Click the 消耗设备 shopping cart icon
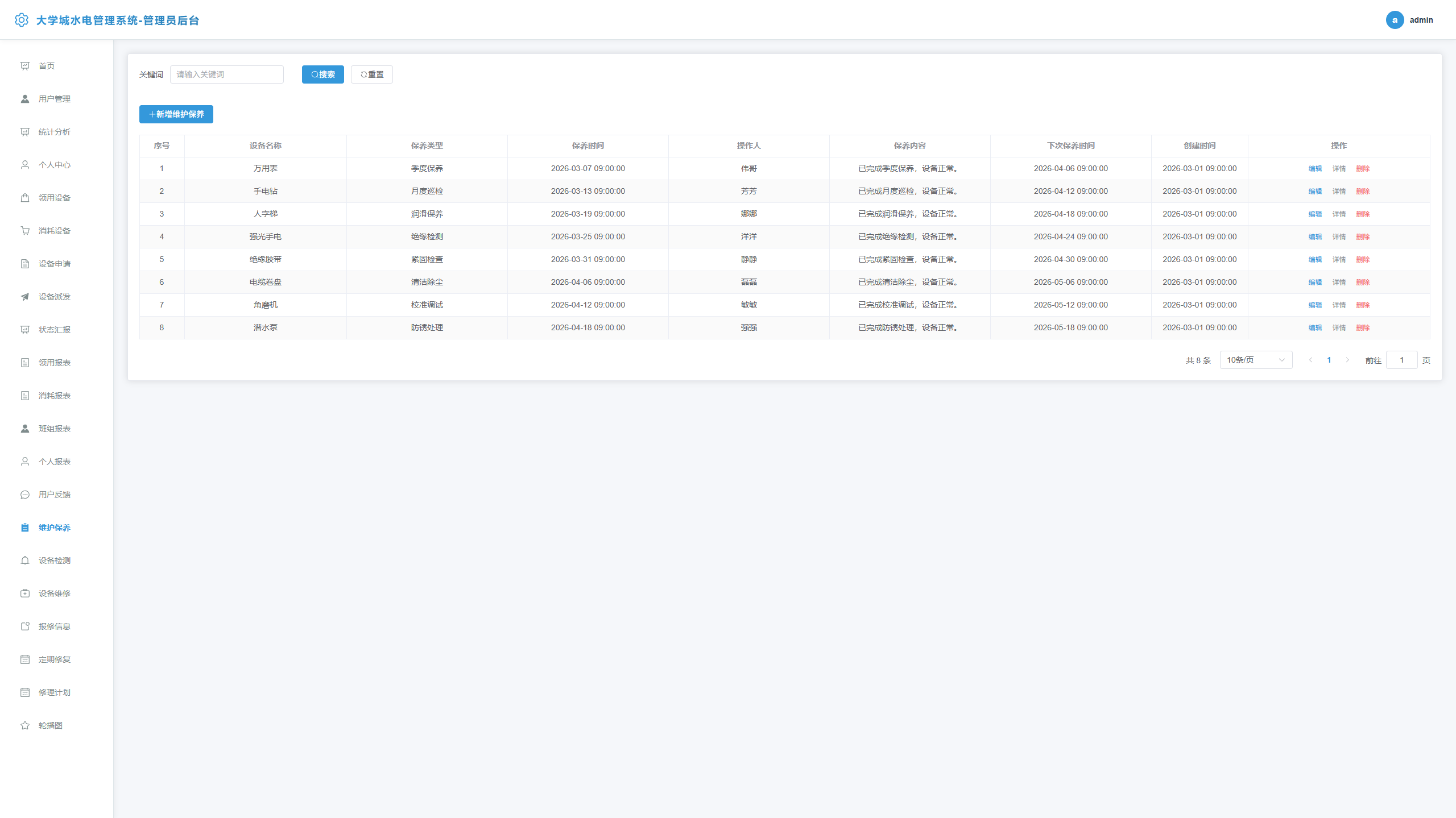Viewport: 1456px width, 818px height. coord(25,231)
